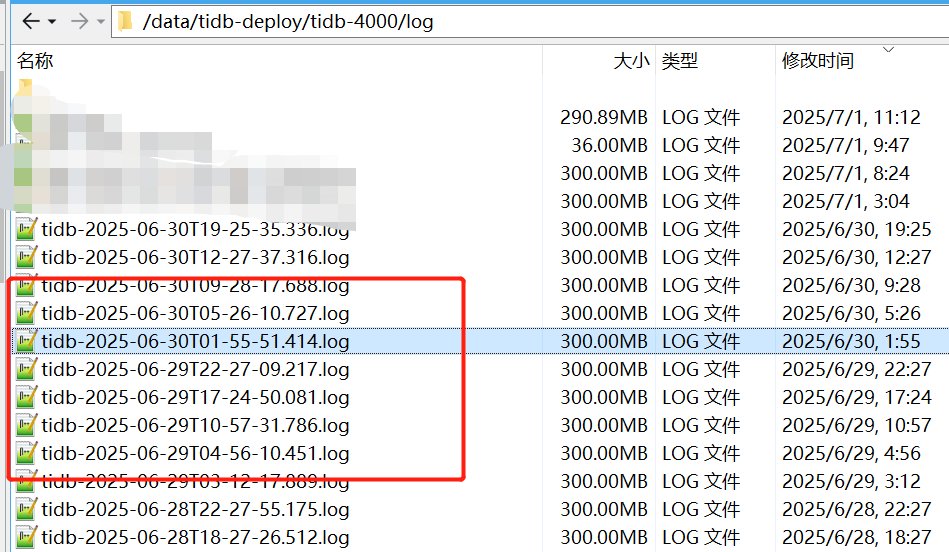Image resolution: width=949 pixels, height=552 pixels.
Task: Click log icon of tidb-2025-06-29T17-24-50.081.log
Action: 26,397
